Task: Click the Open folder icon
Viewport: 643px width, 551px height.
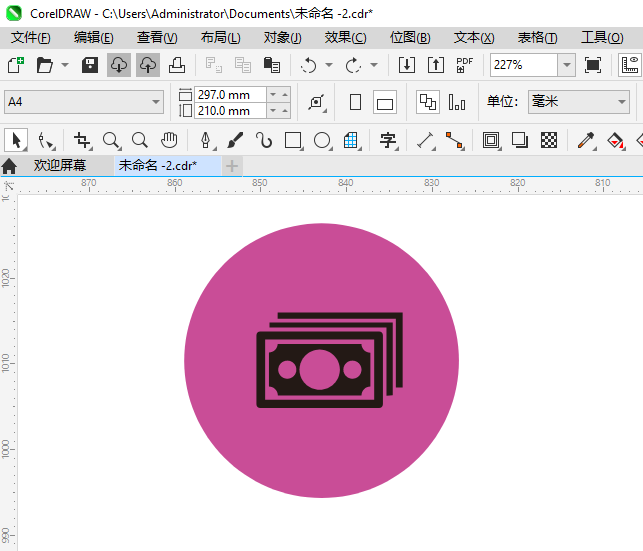Action: click(44, 65)
